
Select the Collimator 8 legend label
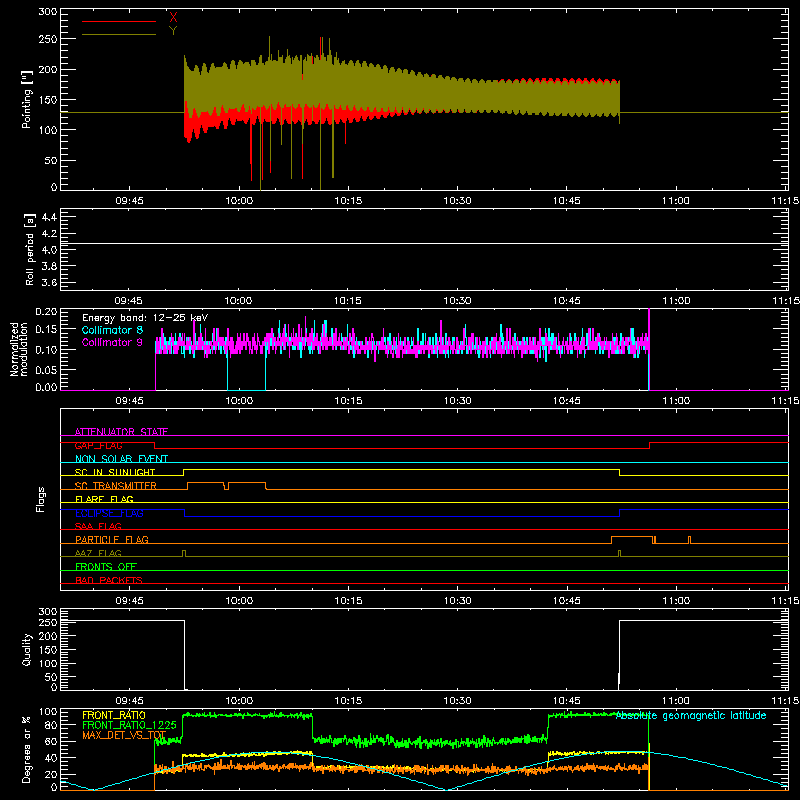coord(112,330)
